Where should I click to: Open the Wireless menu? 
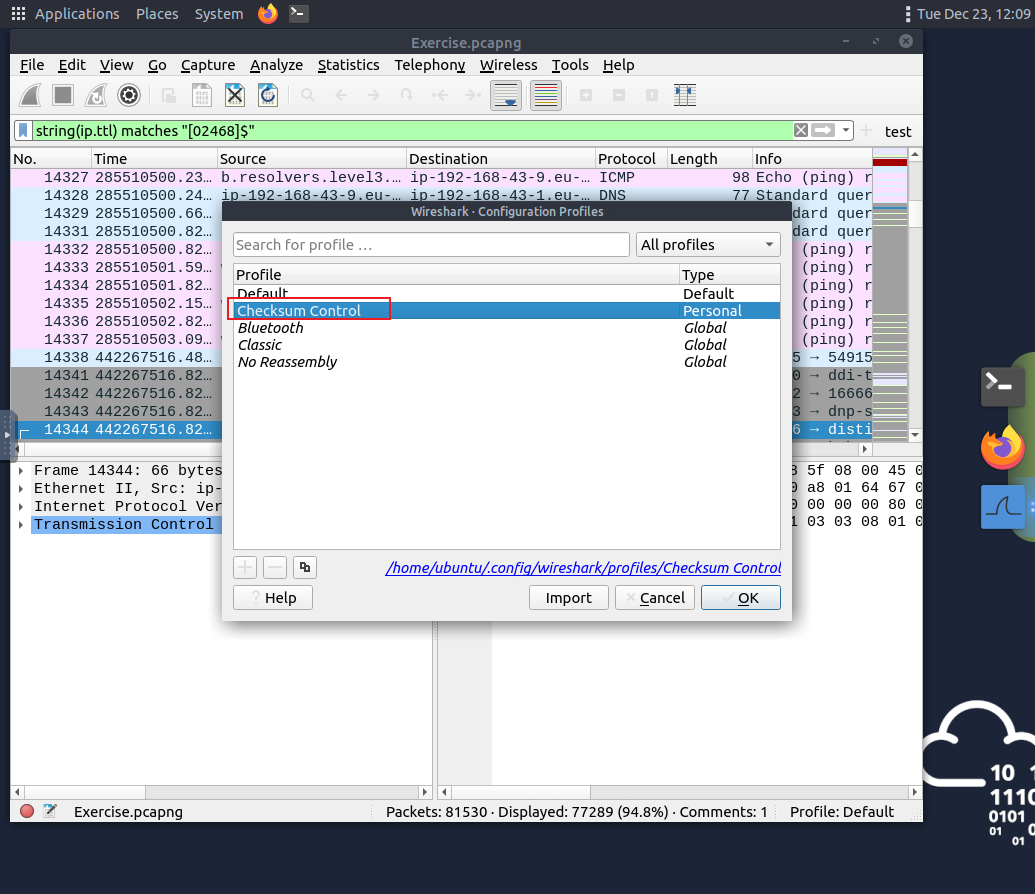coord(508,65)
